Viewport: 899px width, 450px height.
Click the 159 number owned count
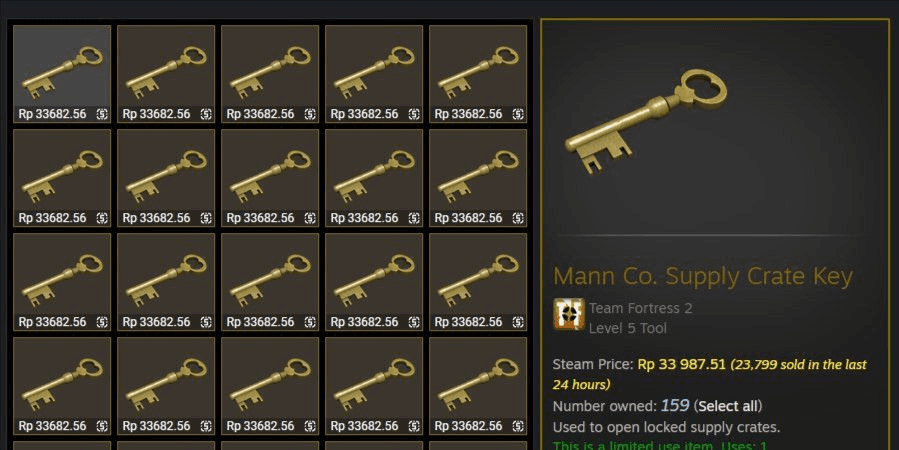pos(675,406)
